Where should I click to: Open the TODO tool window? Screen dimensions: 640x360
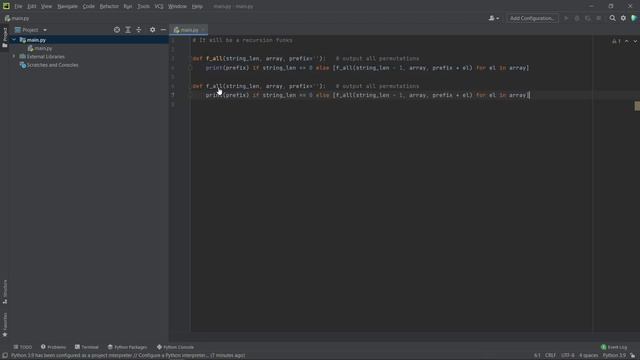point(22,347)
